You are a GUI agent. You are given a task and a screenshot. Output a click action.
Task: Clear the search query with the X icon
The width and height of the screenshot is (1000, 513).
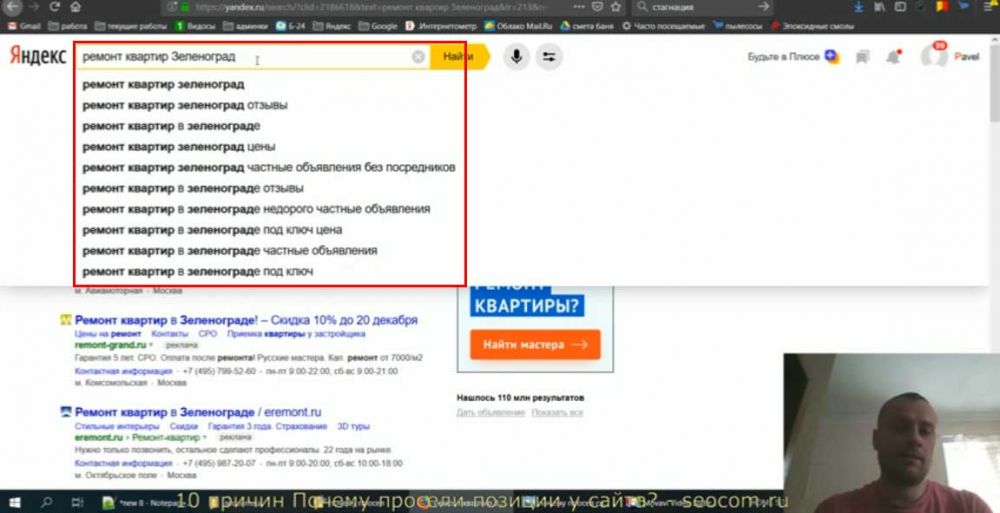[418, 58]
